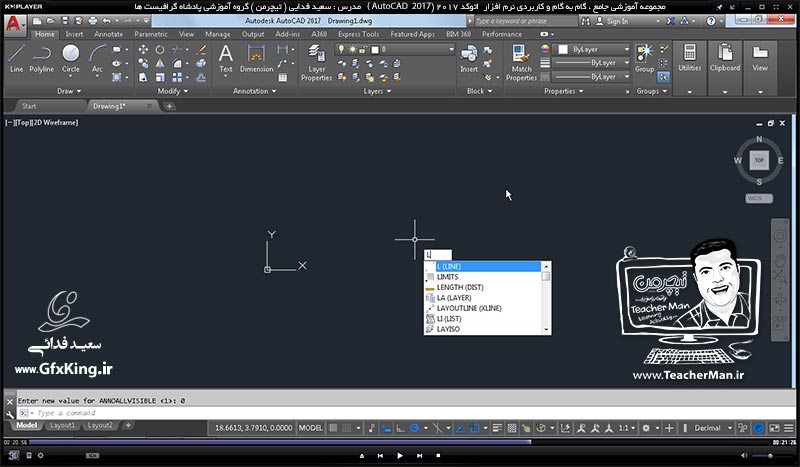The width and height of the screenshot is (800, 467).
Task: Open Layer Properties manager
Action: tap(316, 63)
